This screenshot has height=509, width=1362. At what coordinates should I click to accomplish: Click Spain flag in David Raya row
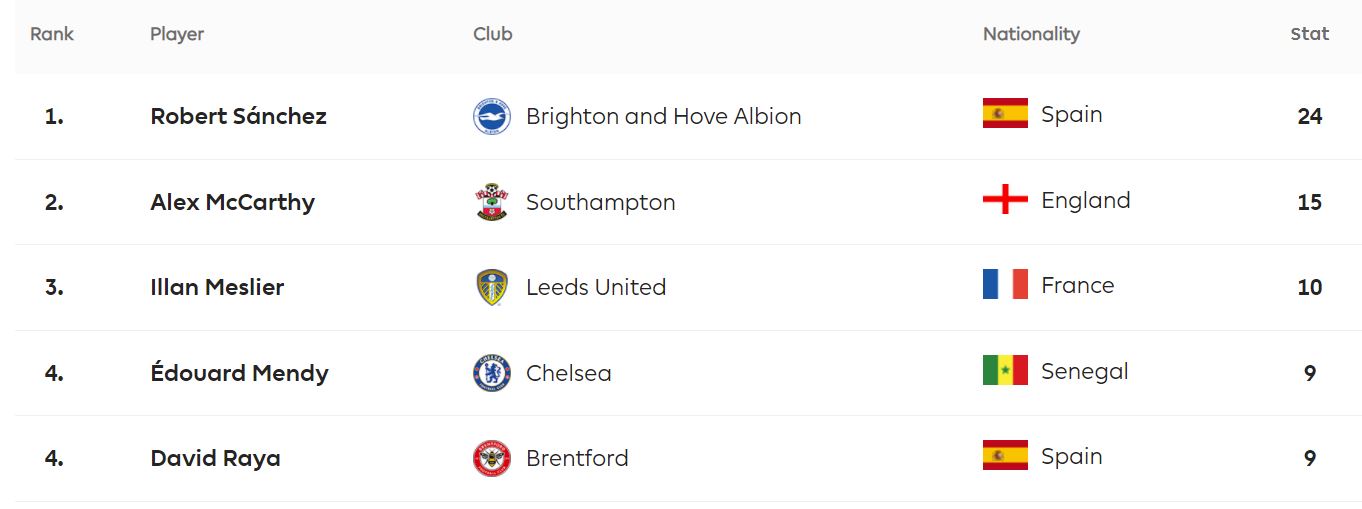coord(1005,456)
